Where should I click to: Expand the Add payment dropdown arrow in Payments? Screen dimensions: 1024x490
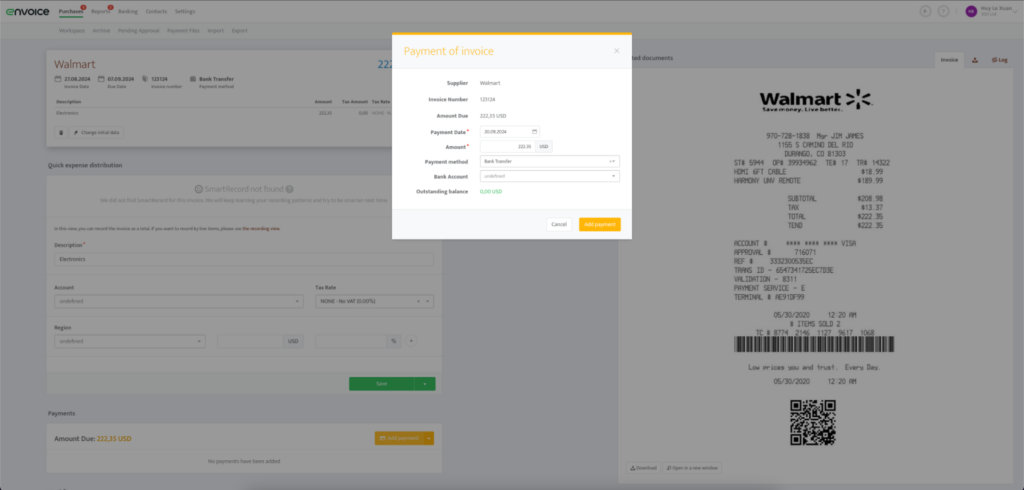(x=429, y=438)
